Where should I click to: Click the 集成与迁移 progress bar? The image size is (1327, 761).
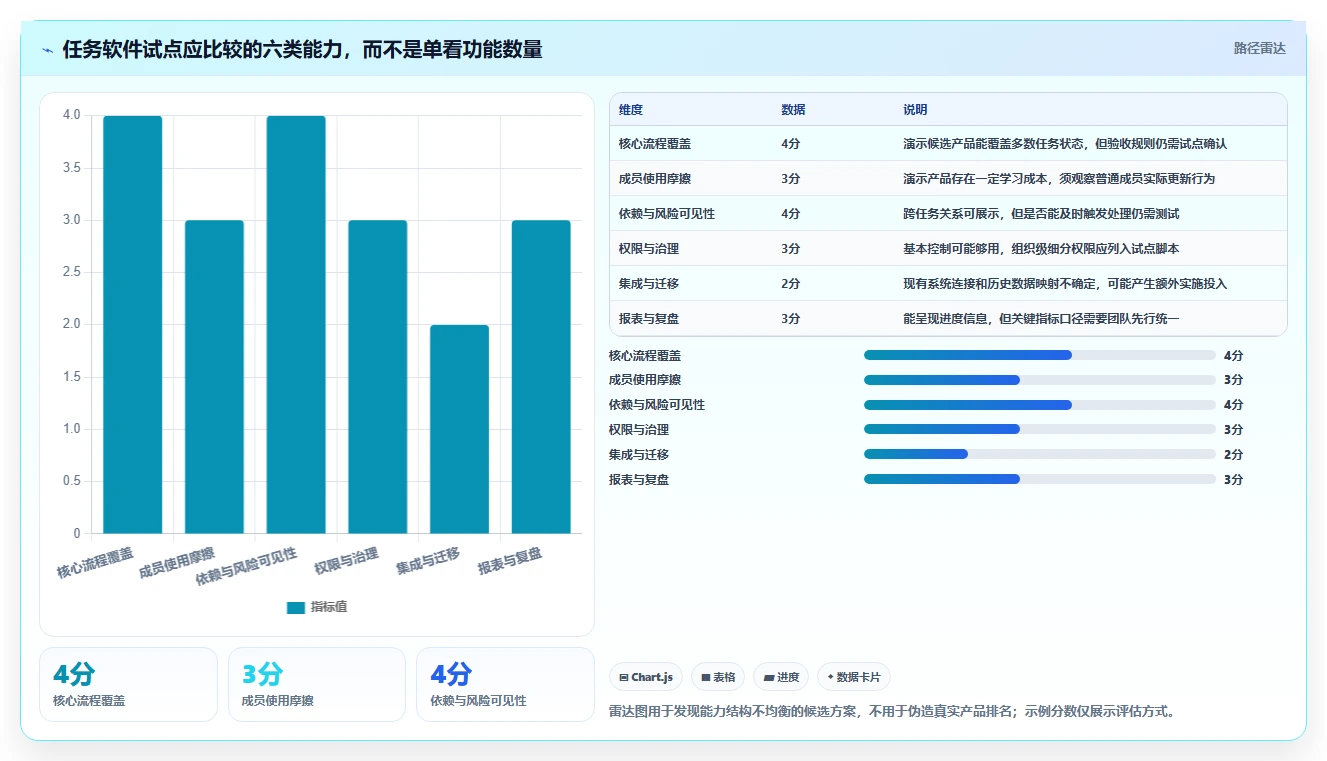[1040, 454]
